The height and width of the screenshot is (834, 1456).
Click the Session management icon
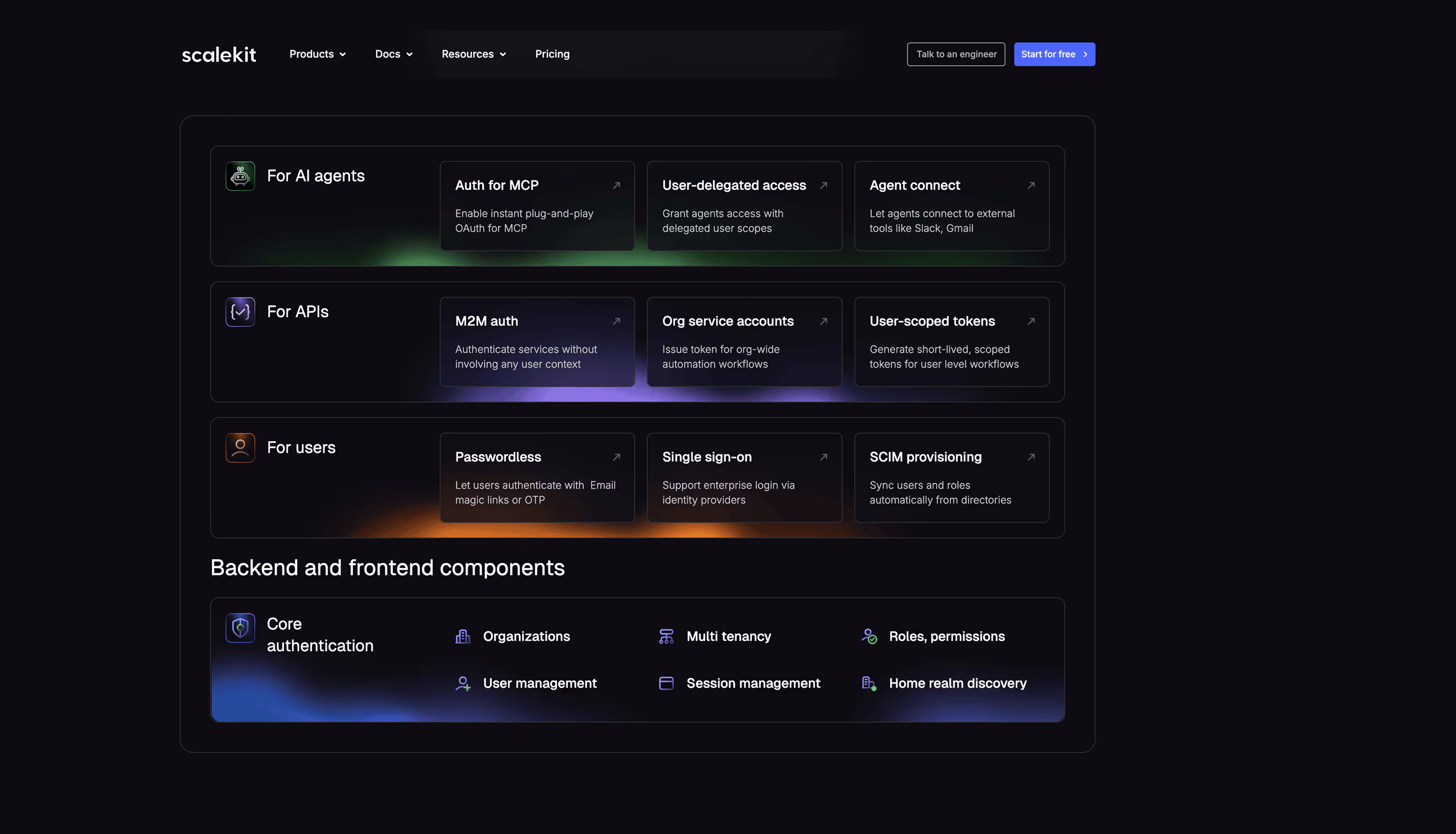click(x=666, y=683)
